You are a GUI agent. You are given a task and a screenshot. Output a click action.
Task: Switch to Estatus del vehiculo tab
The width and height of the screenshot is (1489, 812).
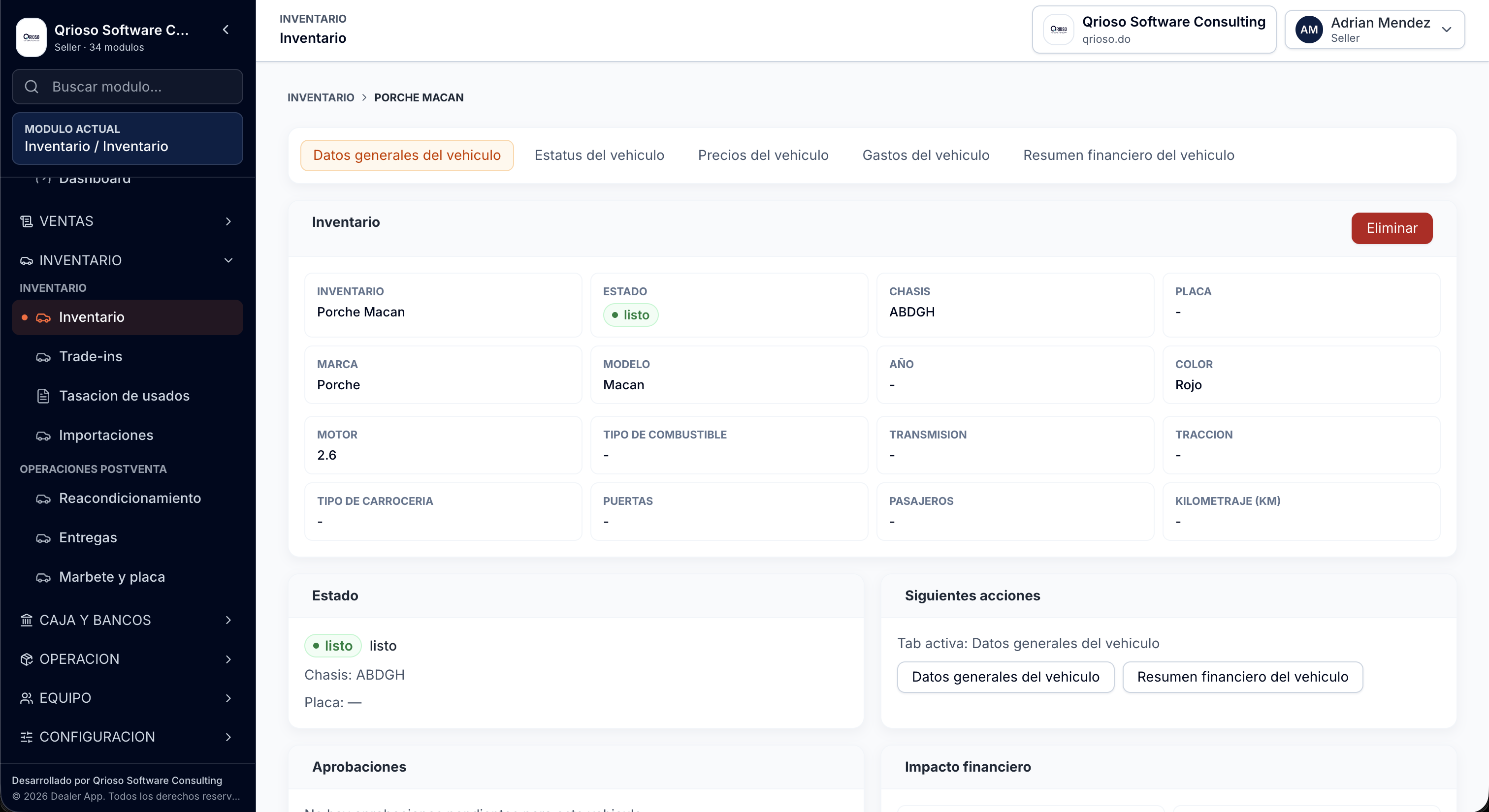[x=599, y=156]
